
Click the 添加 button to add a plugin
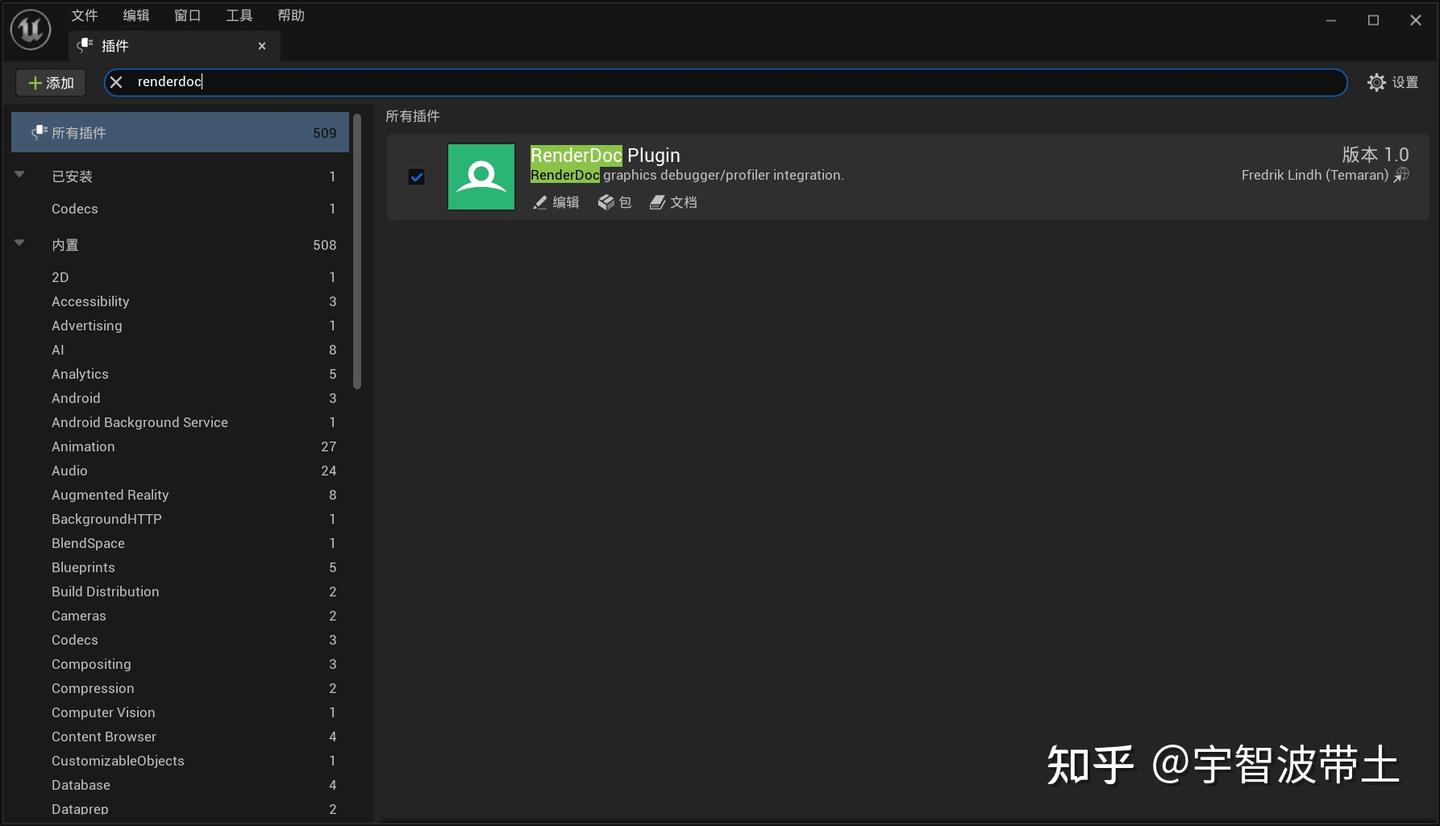pos(50,82)
